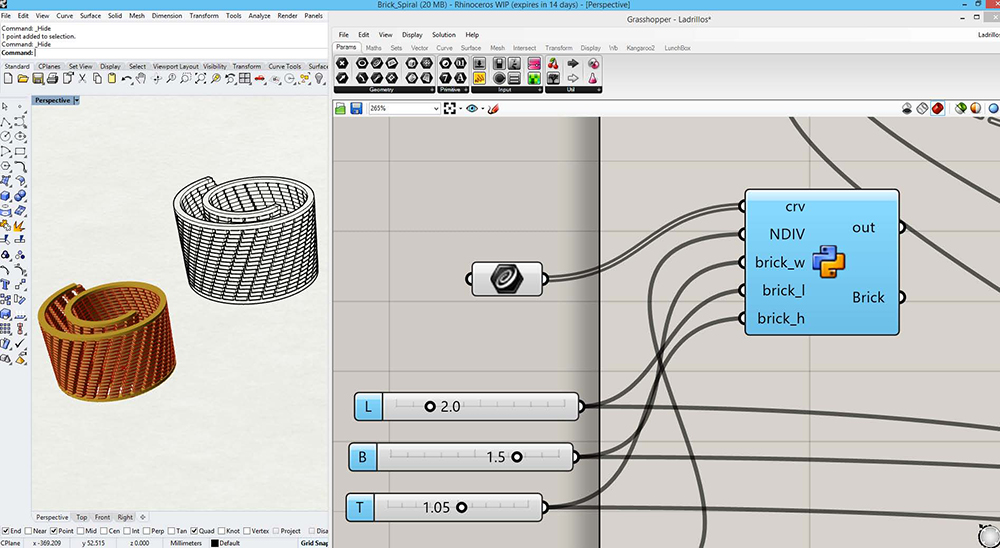This screenshot has height=548, width=1000.
Task: Select the Cherry Picker util icon
Action: coord(554,63)
